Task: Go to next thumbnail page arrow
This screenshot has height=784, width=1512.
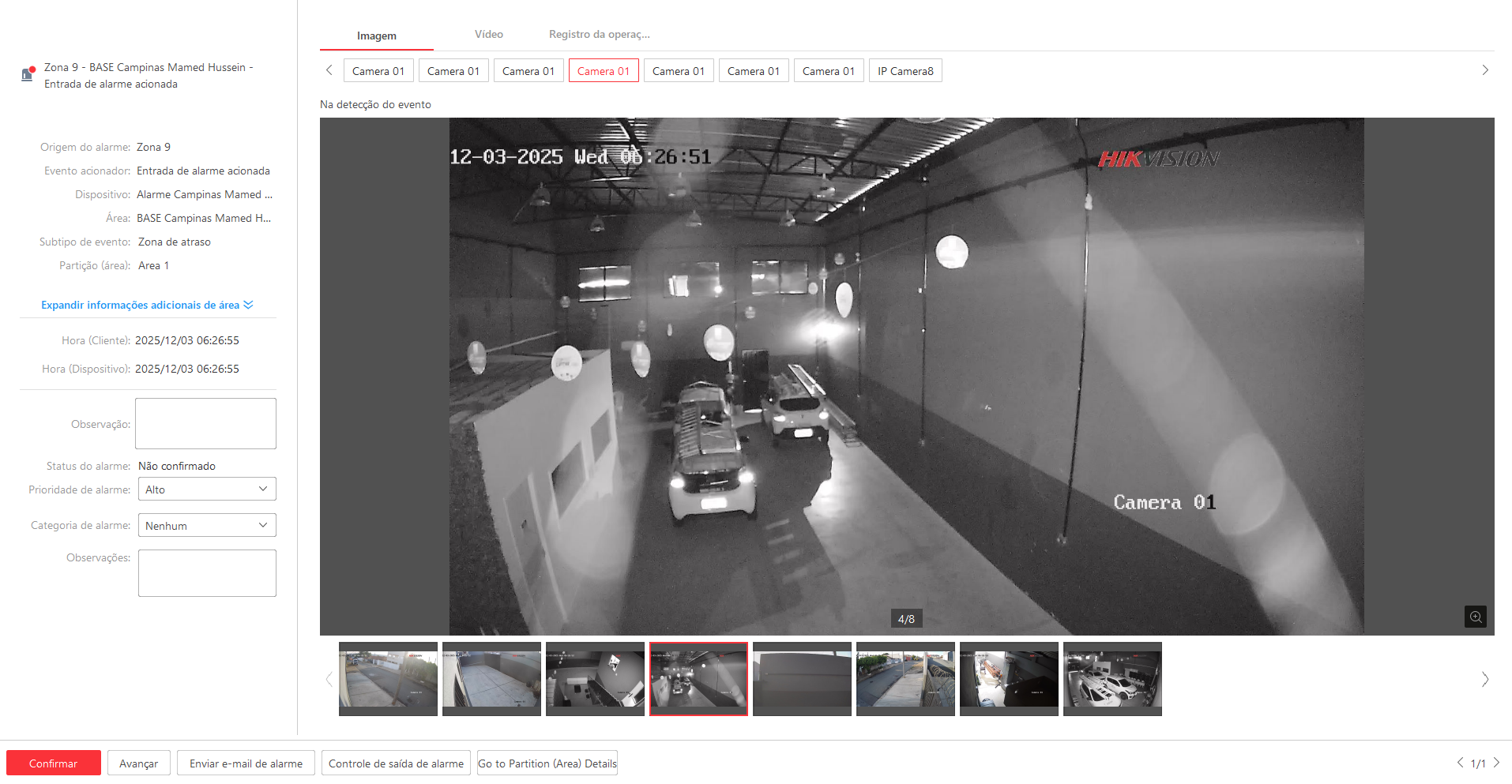Action: tap(1485, 679)
